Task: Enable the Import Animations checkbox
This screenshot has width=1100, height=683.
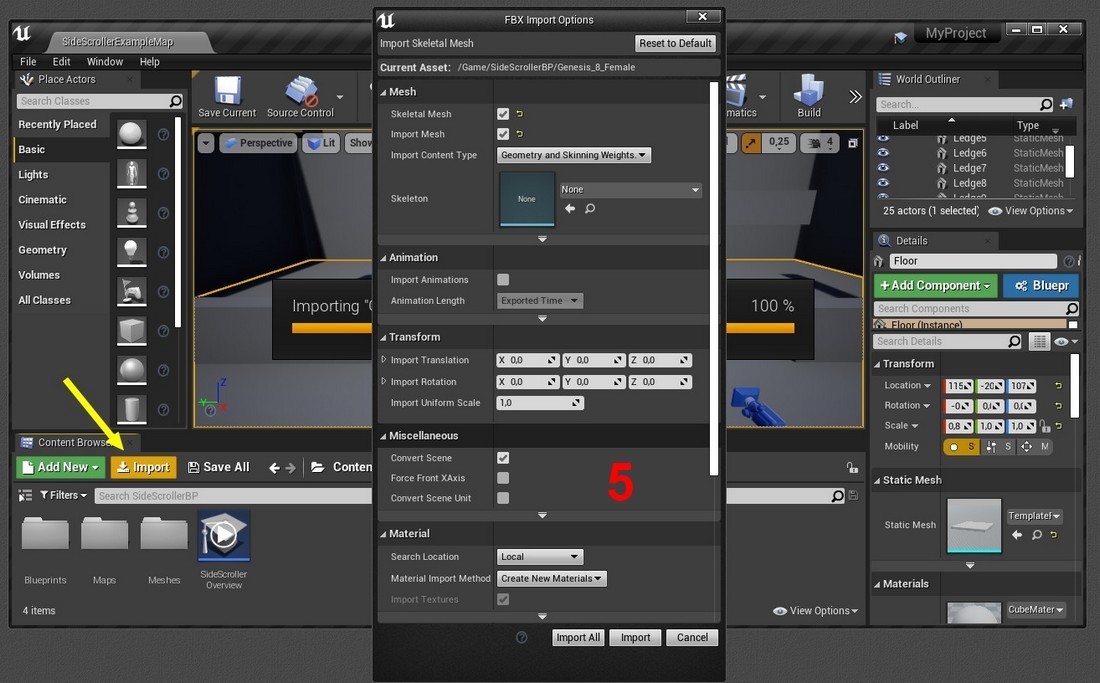Action: click(x=503, y=280)
